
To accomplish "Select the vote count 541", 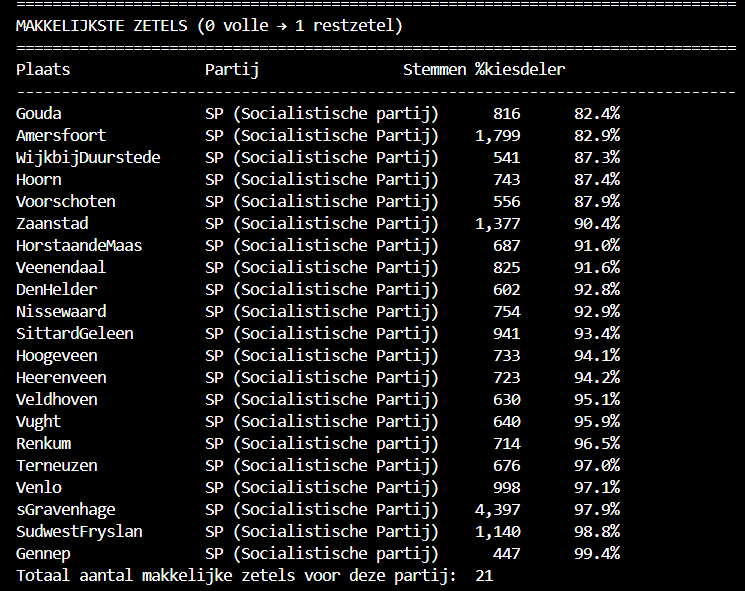I will coord(506,158).
